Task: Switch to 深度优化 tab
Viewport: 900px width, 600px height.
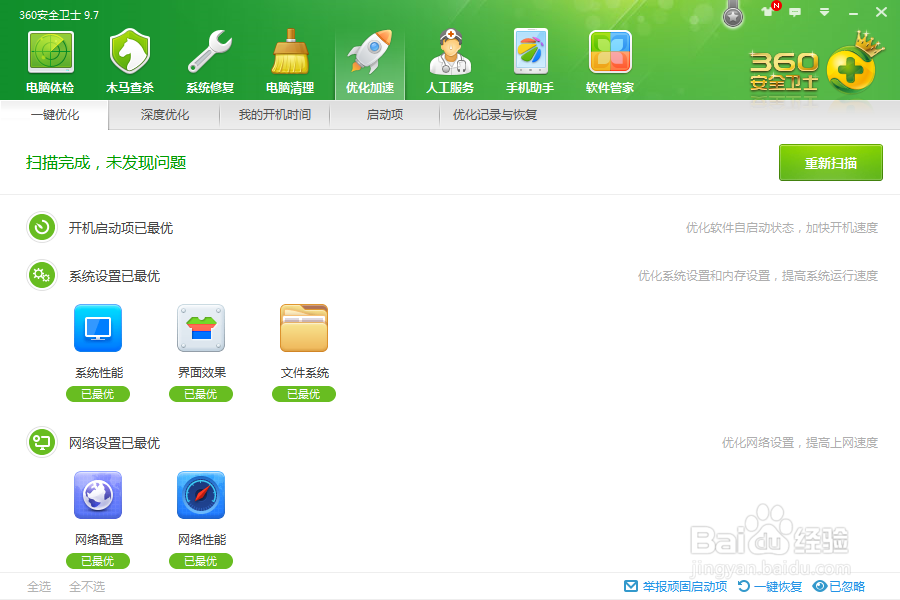Action: (x=165, y=115)
